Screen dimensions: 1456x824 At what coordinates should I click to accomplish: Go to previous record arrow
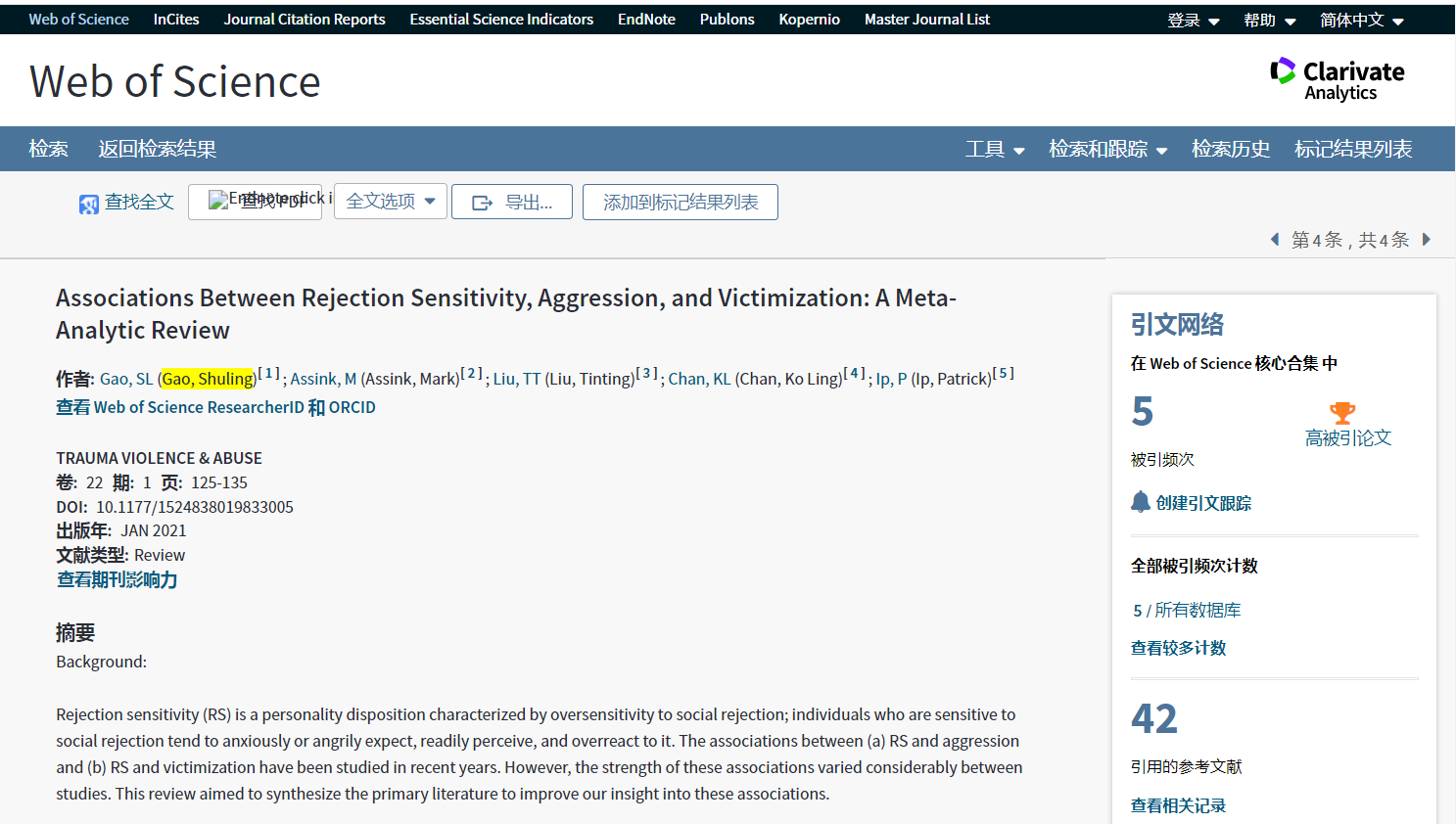click(1274, 240)
